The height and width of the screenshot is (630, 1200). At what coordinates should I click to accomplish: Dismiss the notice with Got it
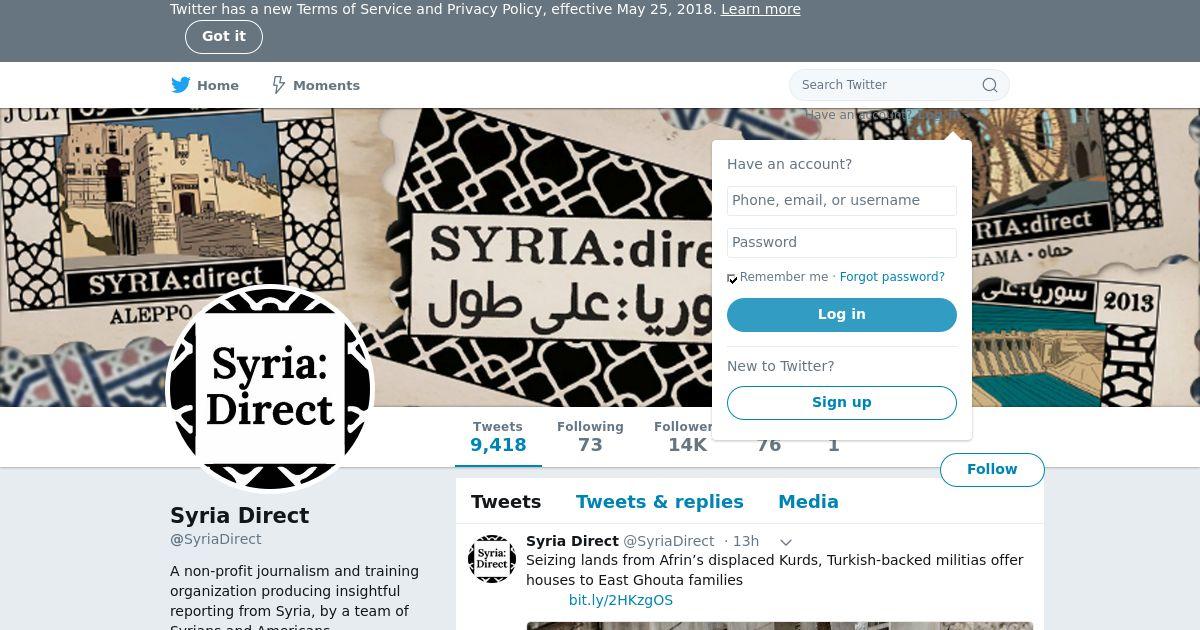point(224,36)
